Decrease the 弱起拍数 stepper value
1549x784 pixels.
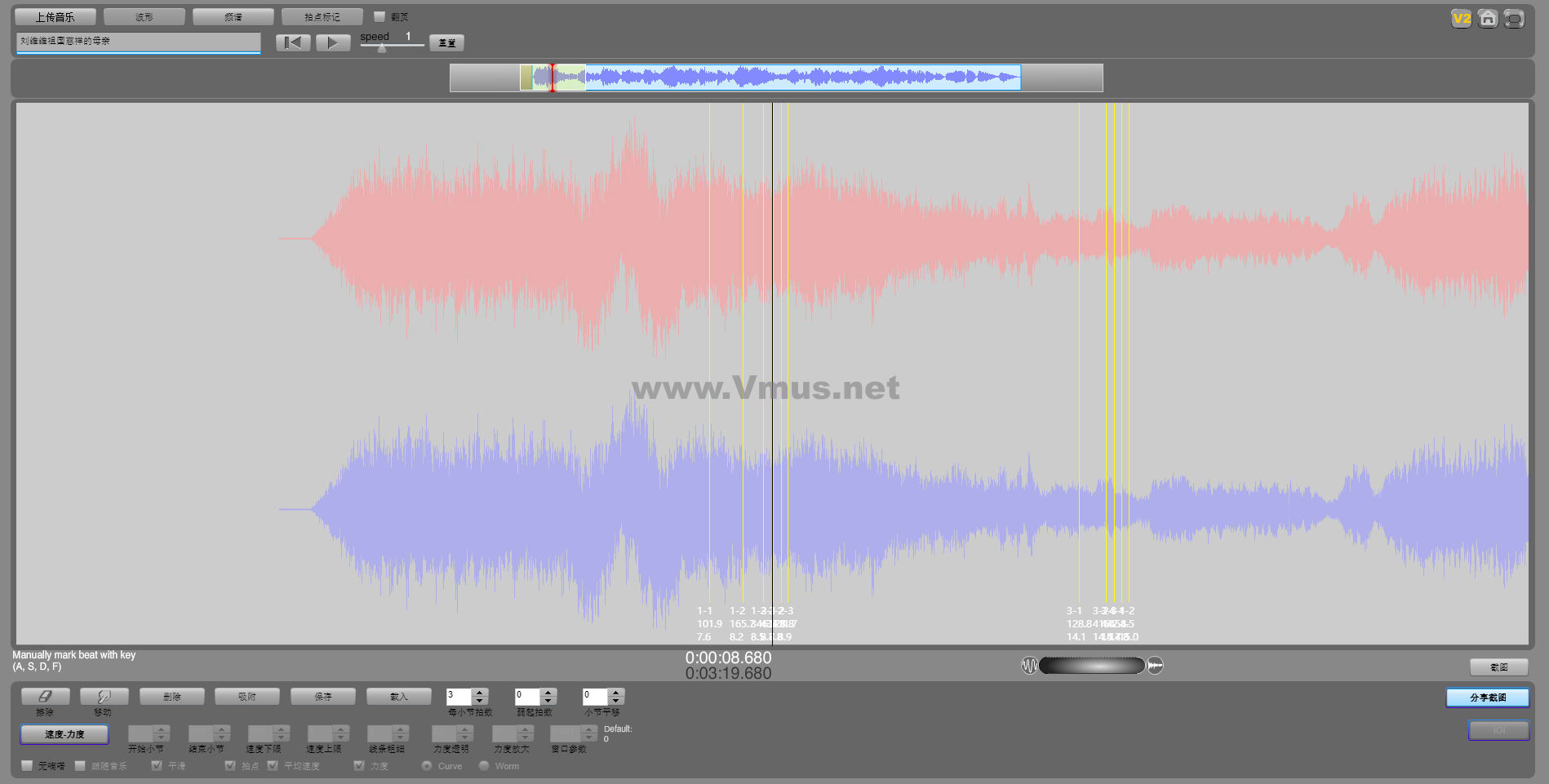click(548, 701)
